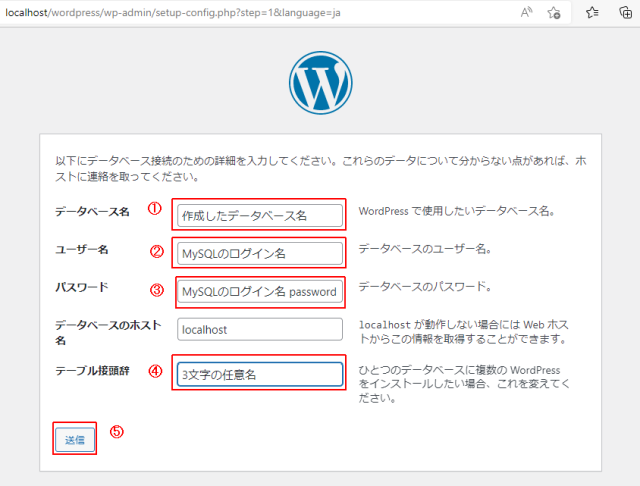Click the table prefix help description text

tap(464, 384)
